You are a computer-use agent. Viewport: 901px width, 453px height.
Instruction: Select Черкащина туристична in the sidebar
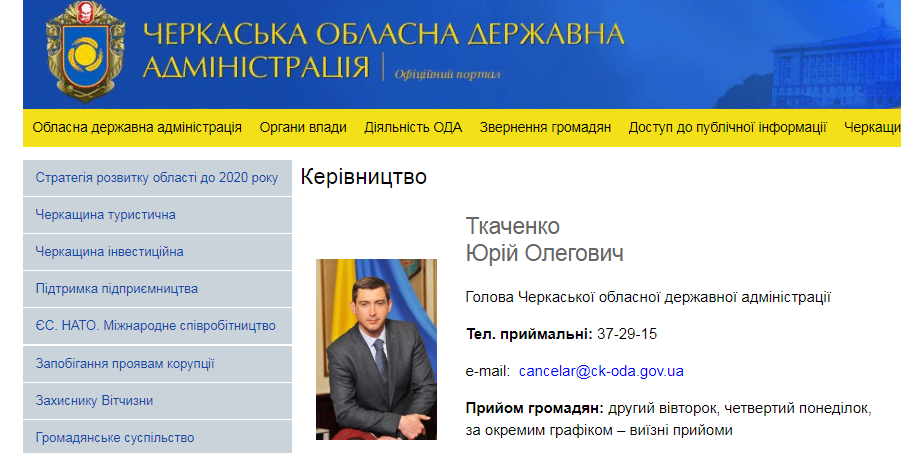106,215
